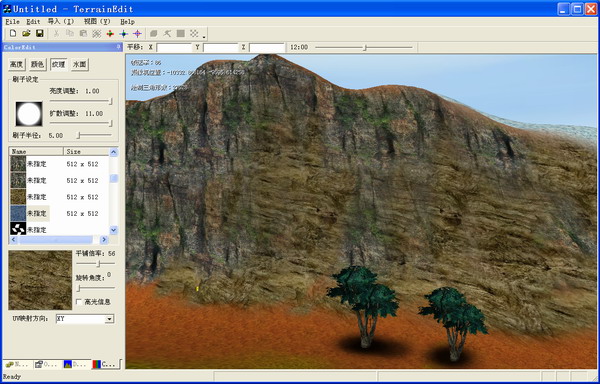Click the Z translation input field
Screen dimensions: 600x384
pyautogui.click(x=267, y=47)
